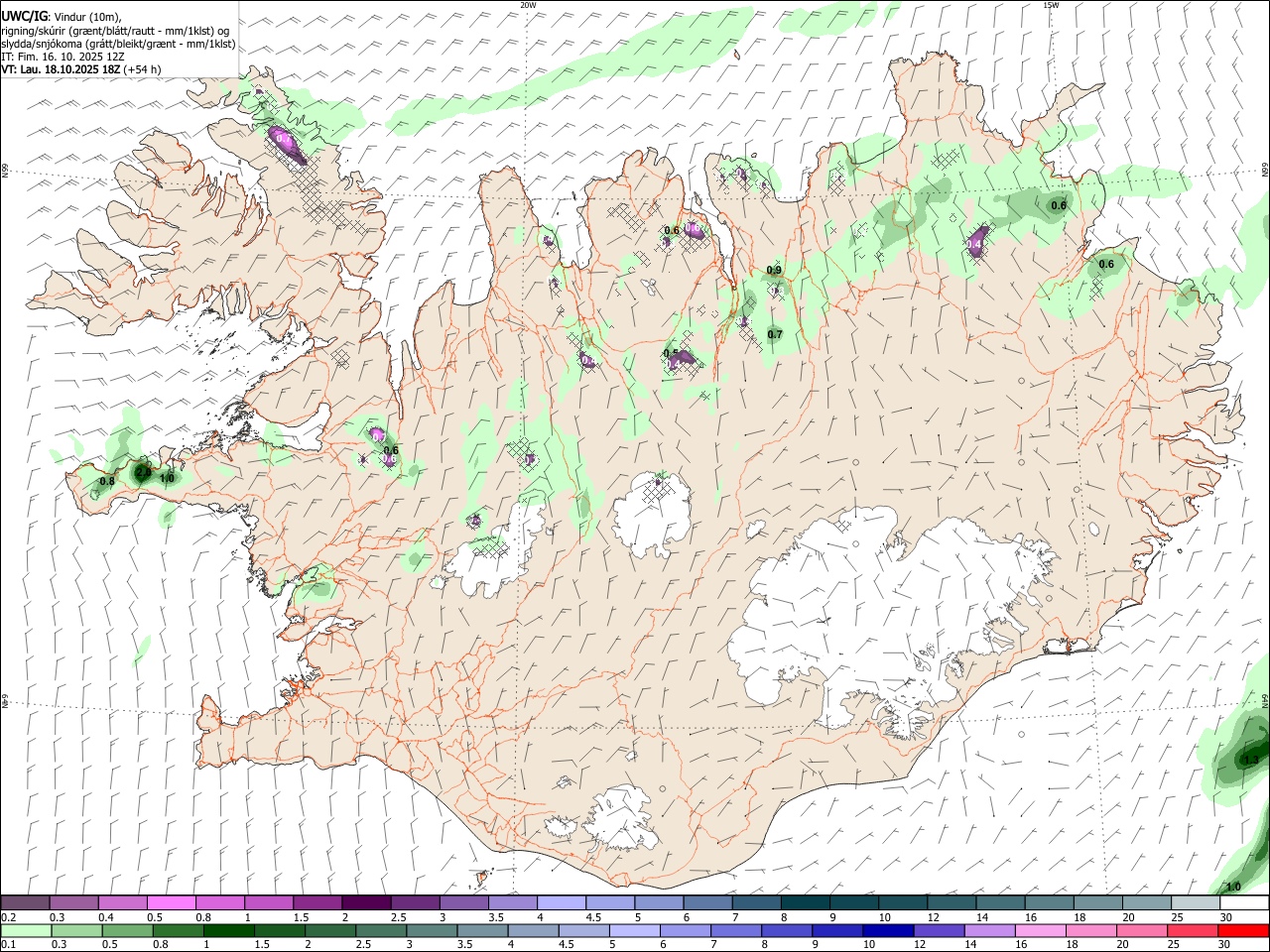Select the light grey upper-scale swatch at 25
The width and height of the screenshot is (1270, 952).
coord(1196,903)
